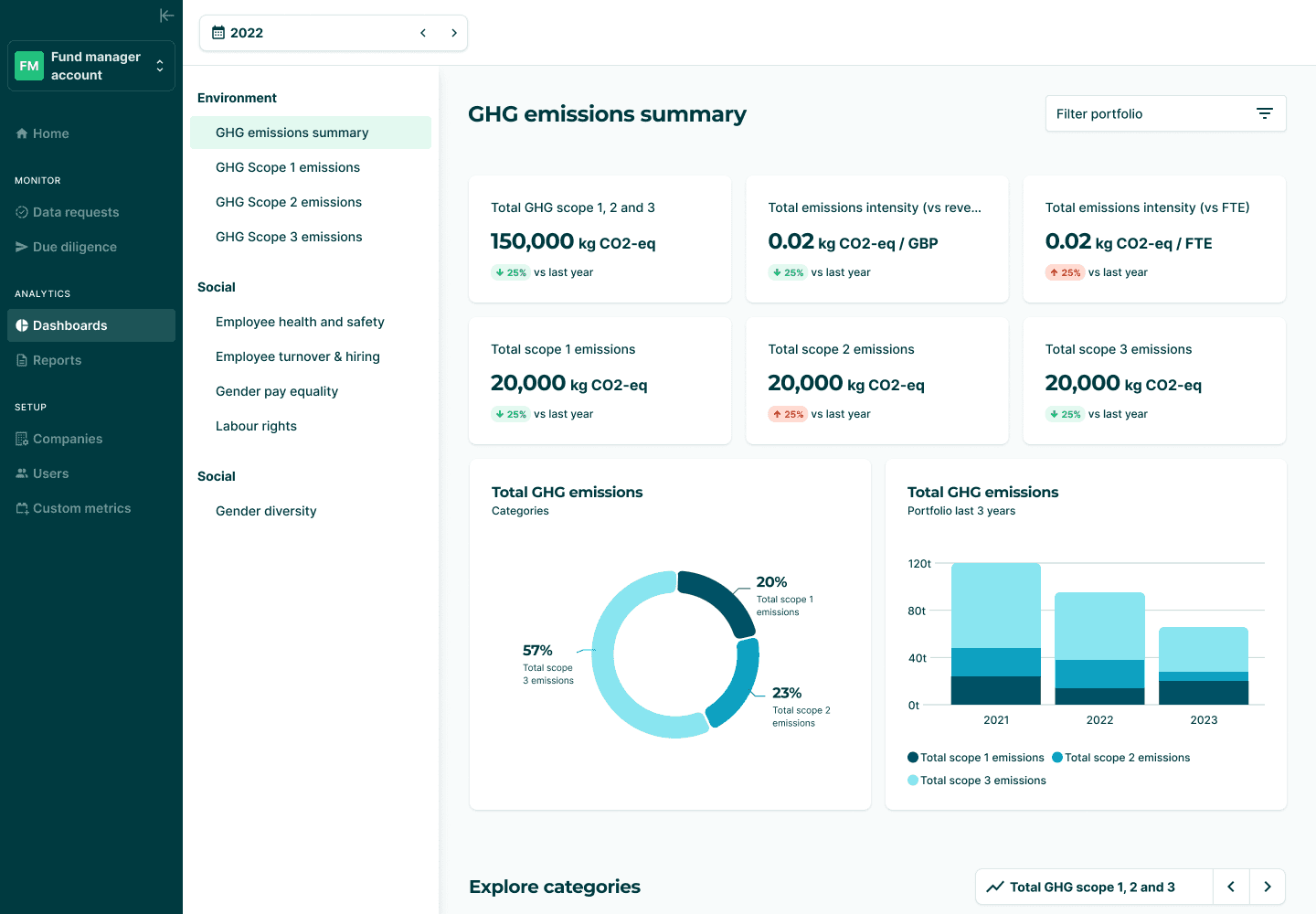This screenshot has width=1316, height=914.
Task: Go to previous year with left chevron
Action: pos(423,33)
